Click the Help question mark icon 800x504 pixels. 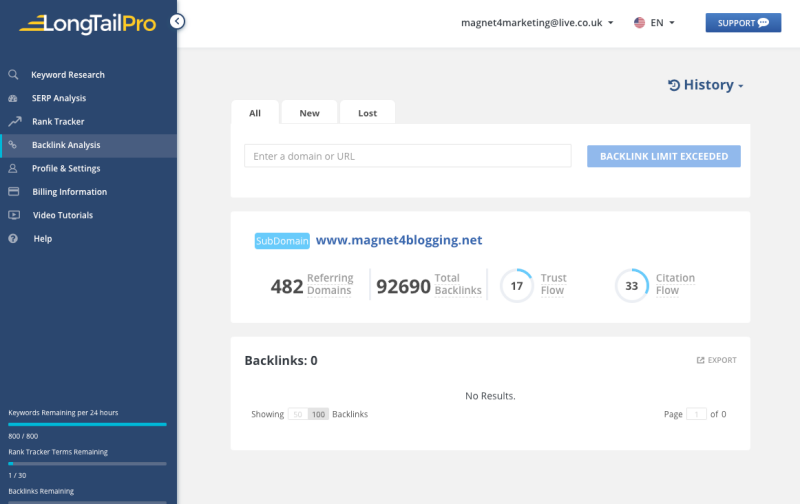[x=13, y=238]
